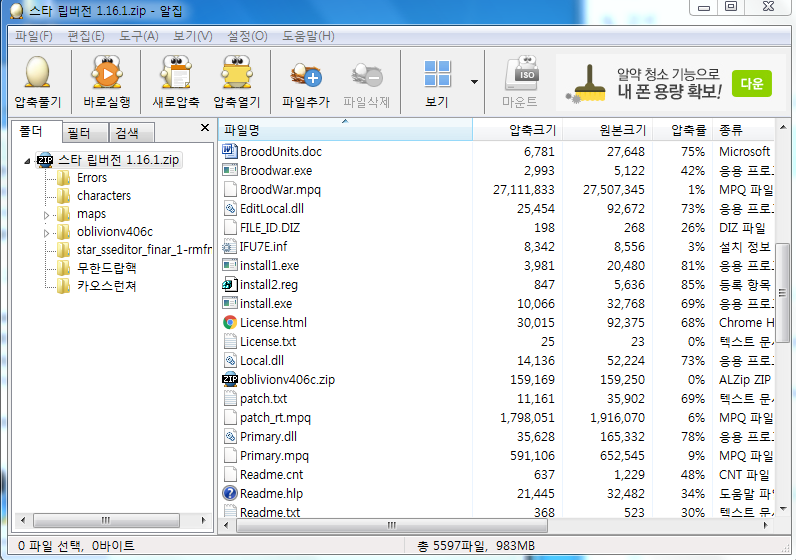Click the patch.txt text file icon
The height and width of the screenshot is (560, 796).
coord(230,398)
